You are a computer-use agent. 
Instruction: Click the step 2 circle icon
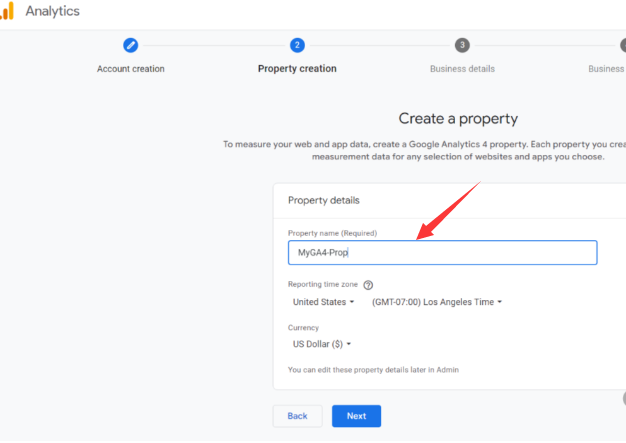(x=297, y=45)
